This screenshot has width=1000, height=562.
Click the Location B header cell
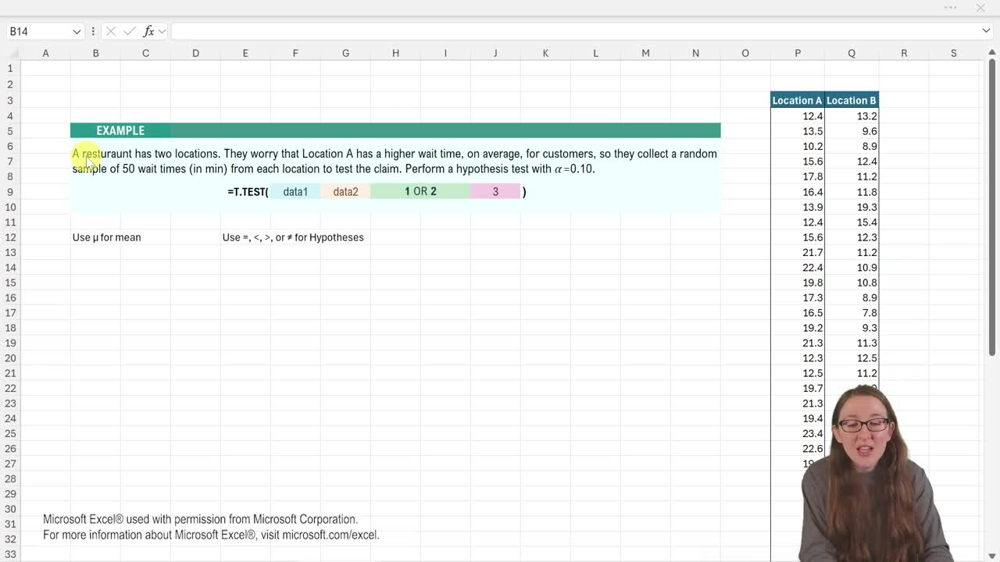tap(851, 100)
